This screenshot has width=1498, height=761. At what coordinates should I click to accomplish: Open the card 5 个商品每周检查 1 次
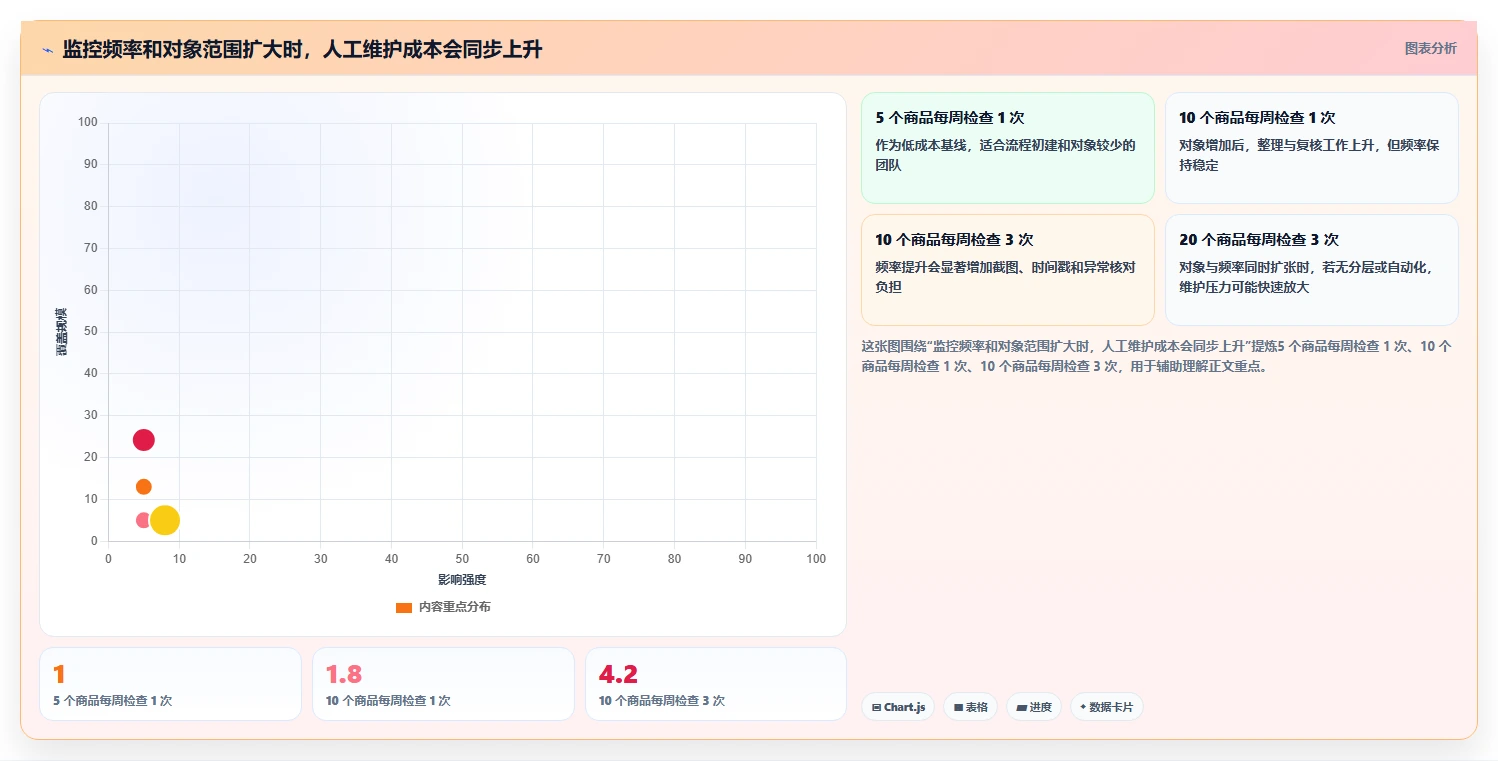1007,148
